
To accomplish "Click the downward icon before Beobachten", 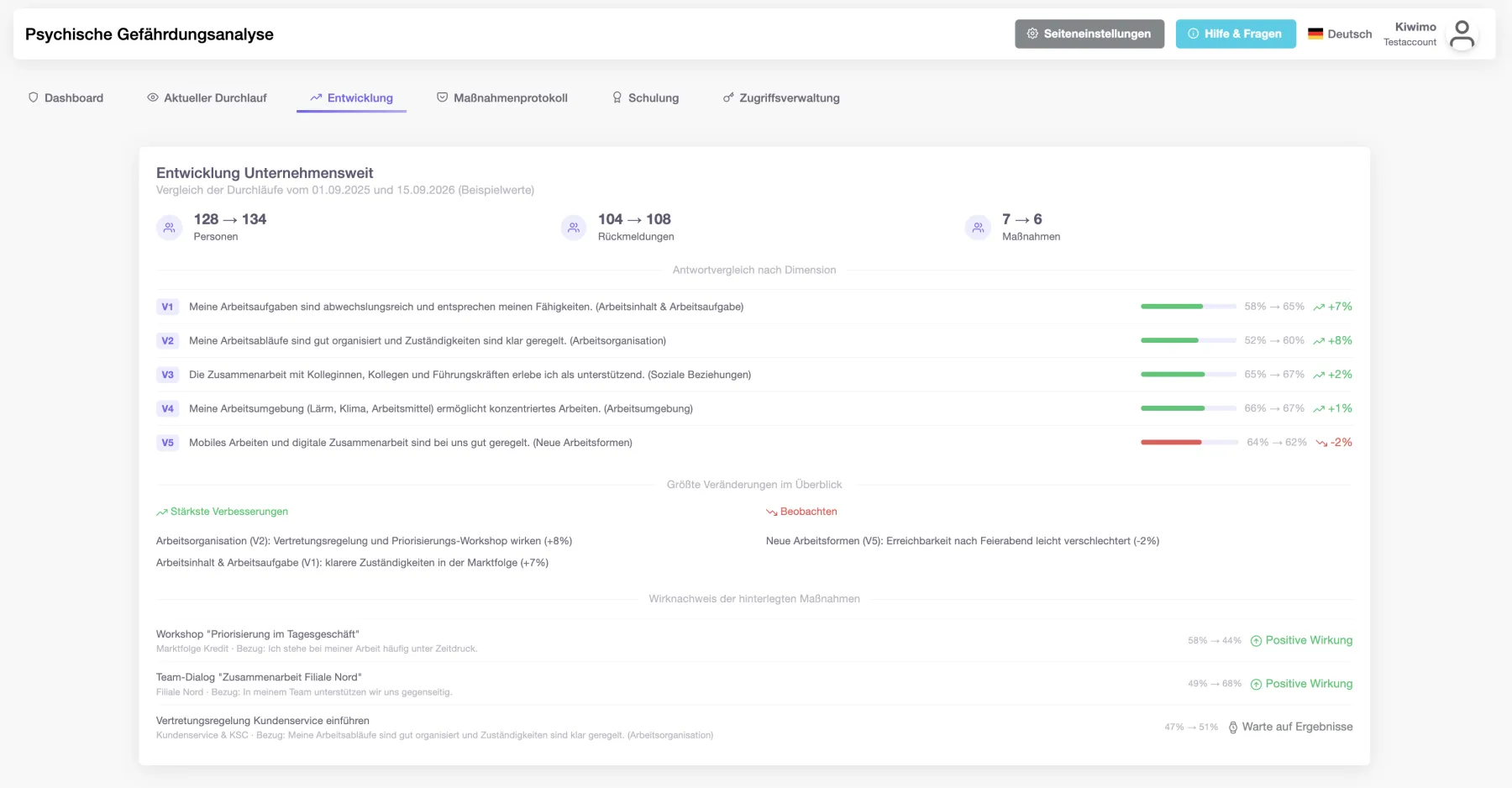I will (772, 512).
